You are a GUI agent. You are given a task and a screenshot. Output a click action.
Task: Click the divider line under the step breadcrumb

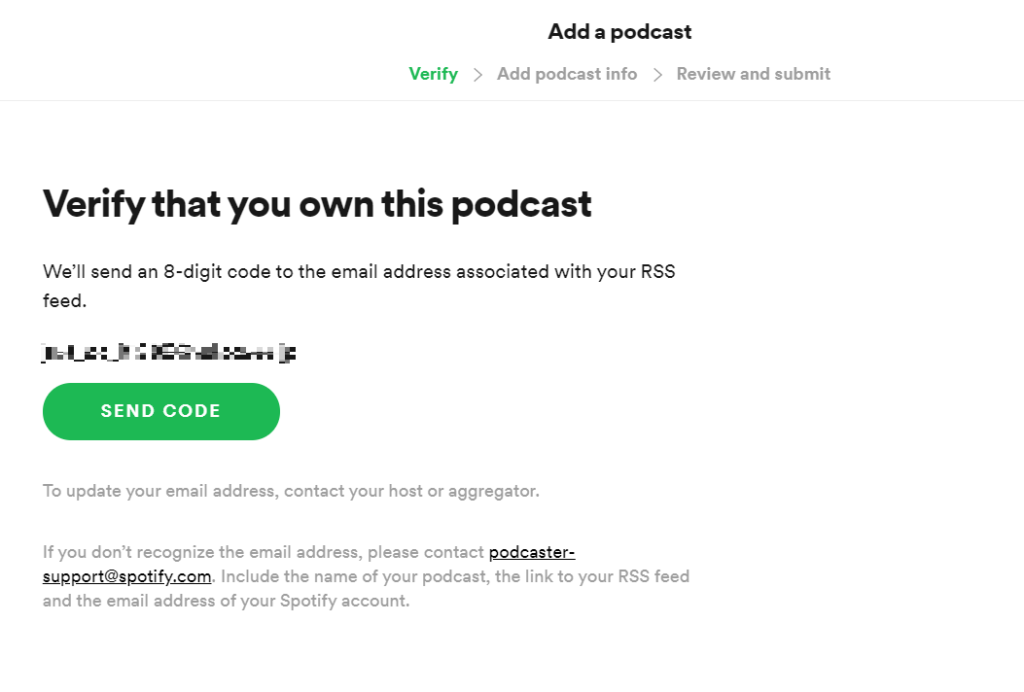(x=512, y=101)
